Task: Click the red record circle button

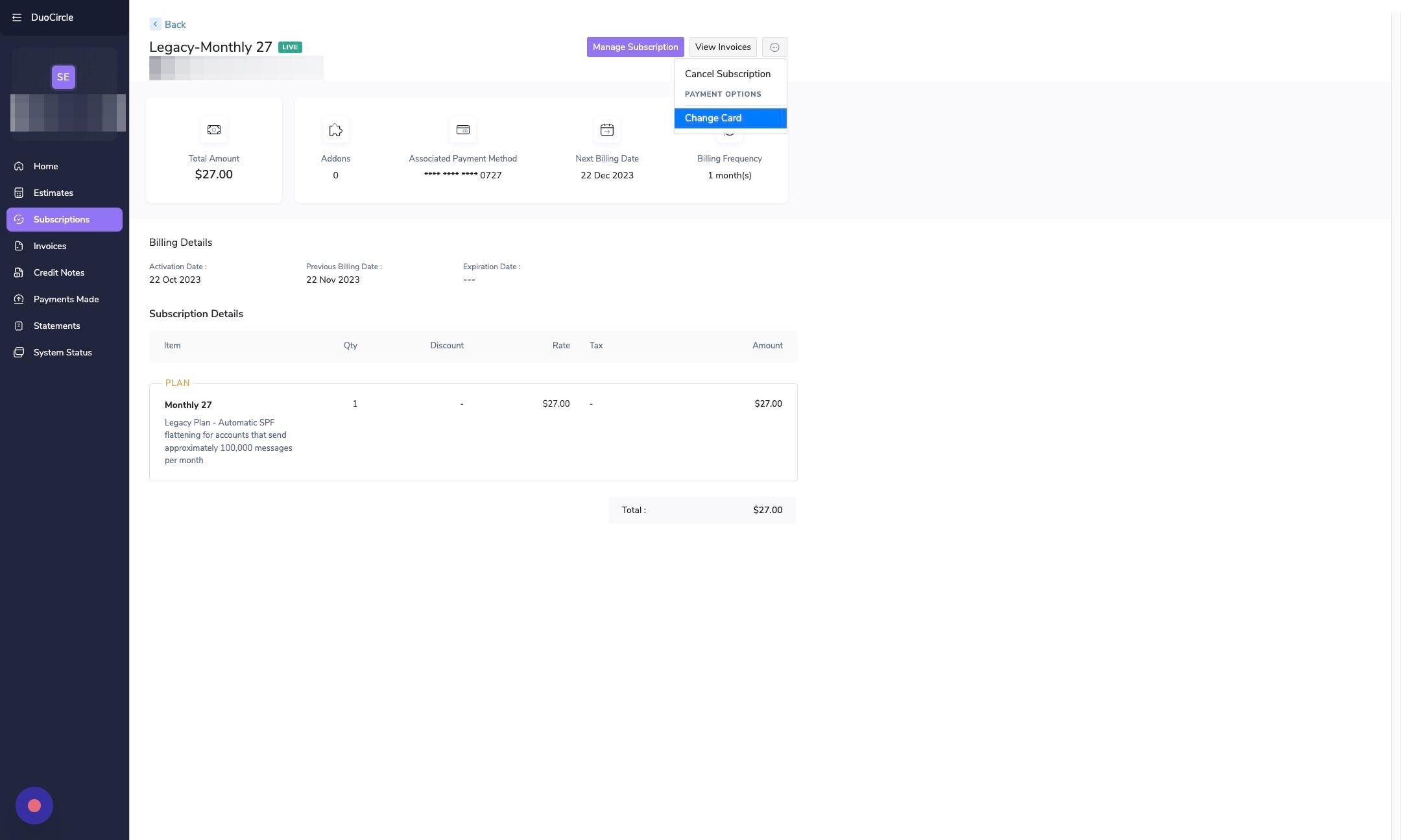Action: point(34,806)
